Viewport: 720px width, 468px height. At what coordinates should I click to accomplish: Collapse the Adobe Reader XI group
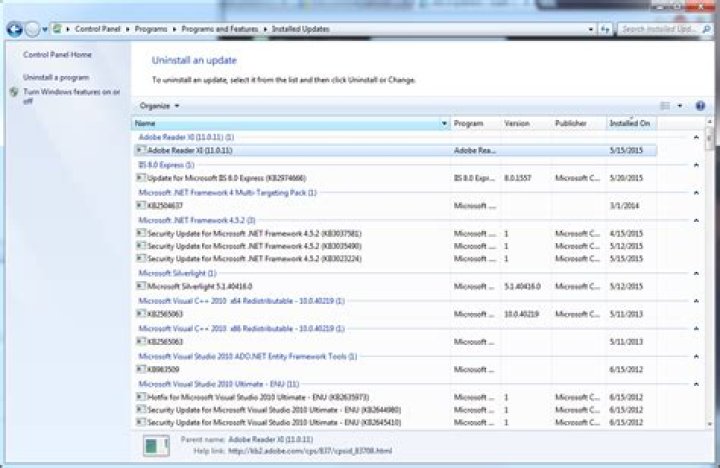696,137
